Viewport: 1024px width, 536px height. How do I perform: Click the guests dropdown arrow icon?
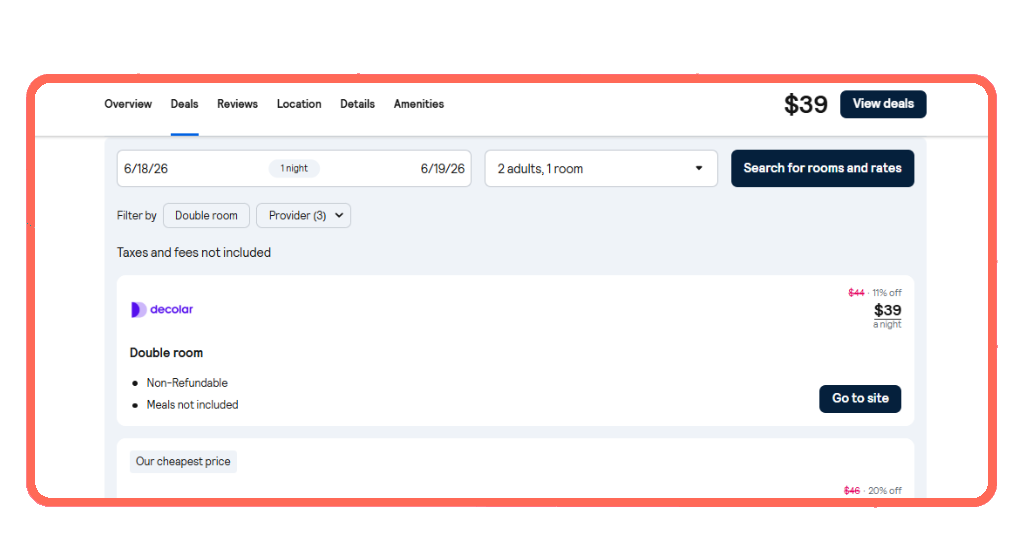699,168
